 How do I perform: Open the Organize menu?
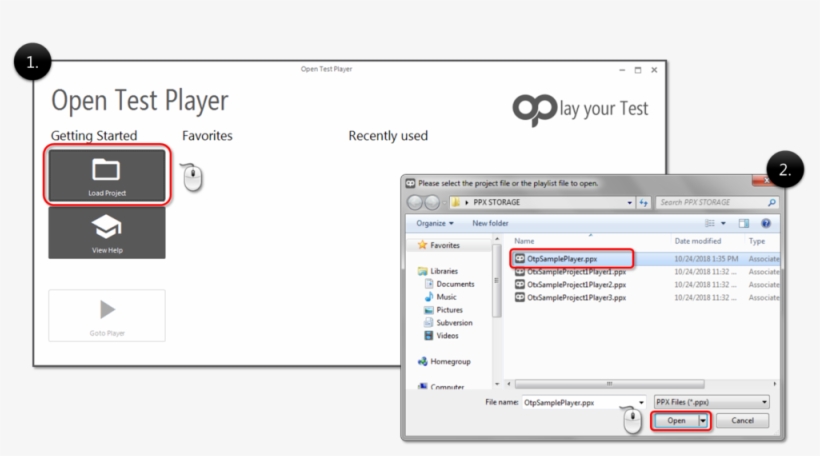tap(435, 223)
